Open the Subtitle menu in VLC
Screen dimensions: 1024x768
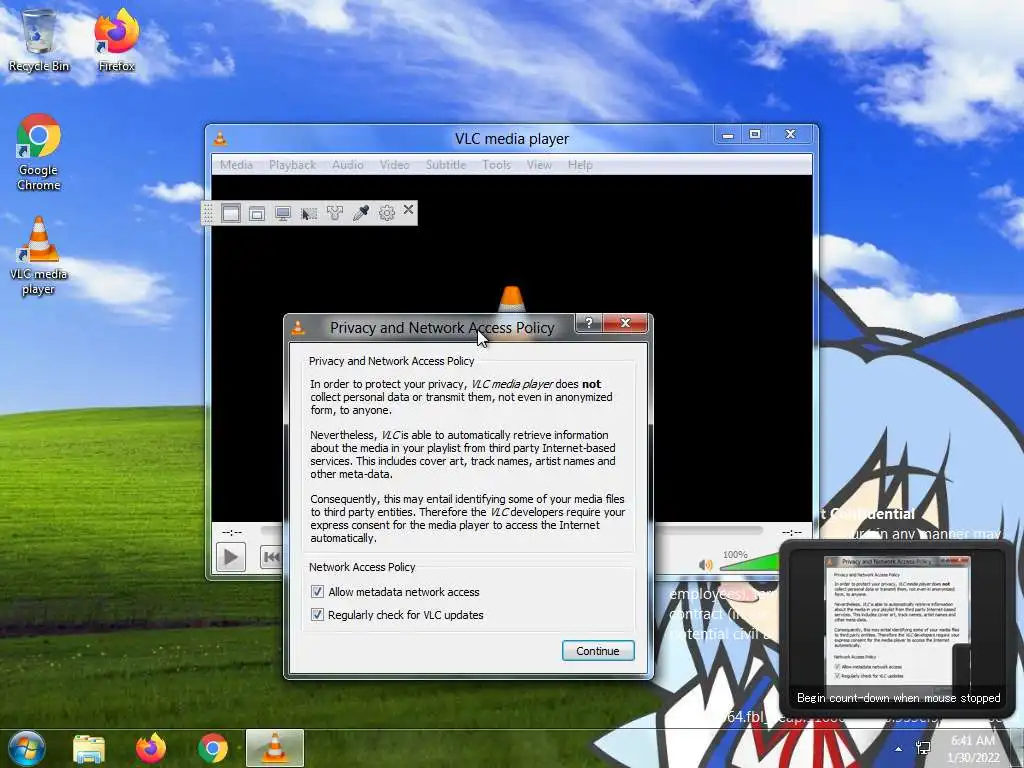[x=446, y=165]
